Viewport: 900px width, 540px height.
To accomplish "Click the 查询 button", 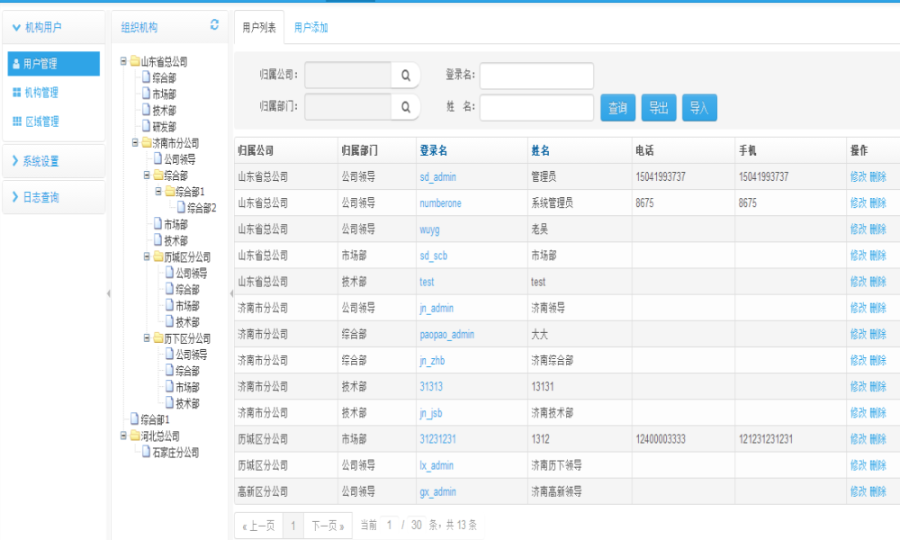I will [618, 107].
